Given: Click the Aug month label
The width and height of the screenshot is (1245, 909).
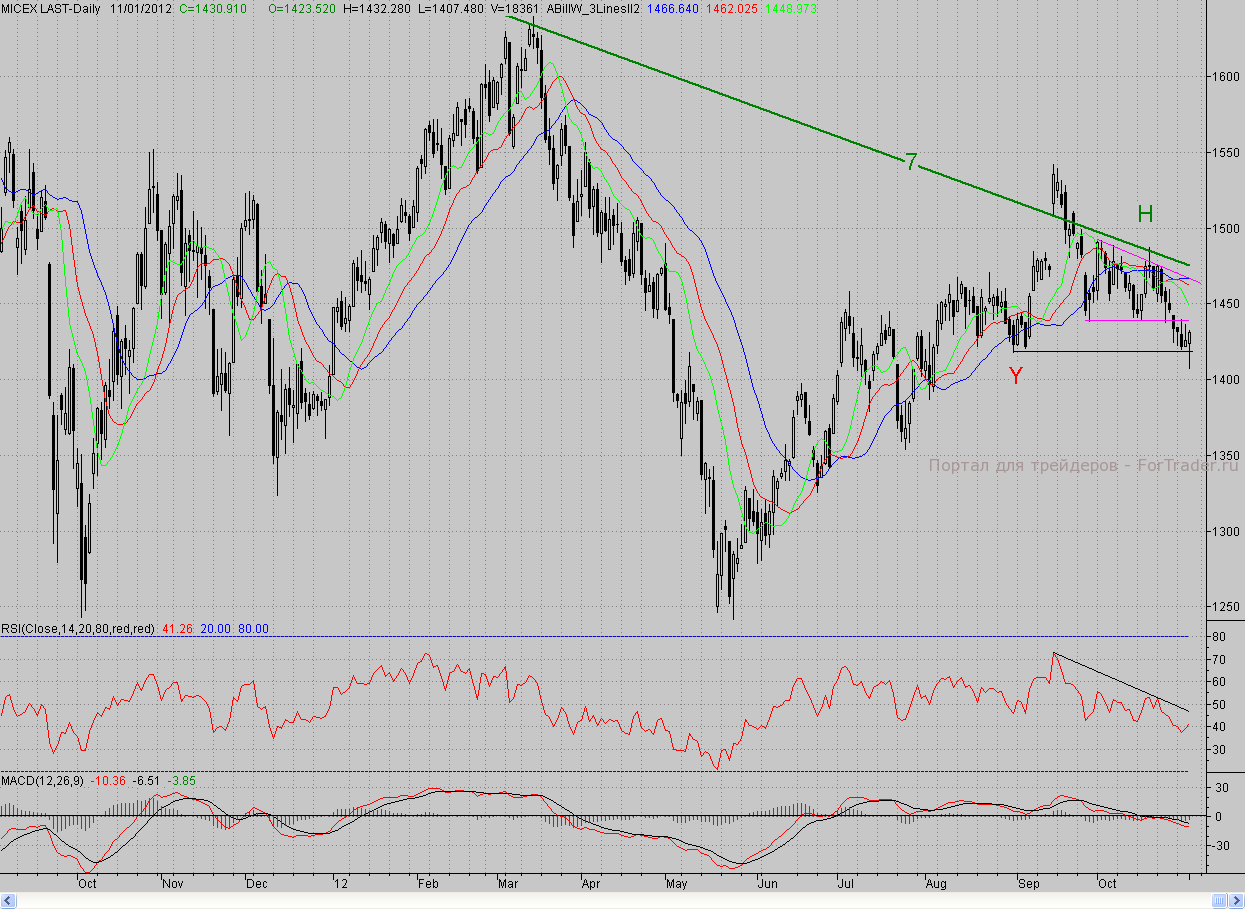Looking at the screenshot, I should (x=937, y=884).
